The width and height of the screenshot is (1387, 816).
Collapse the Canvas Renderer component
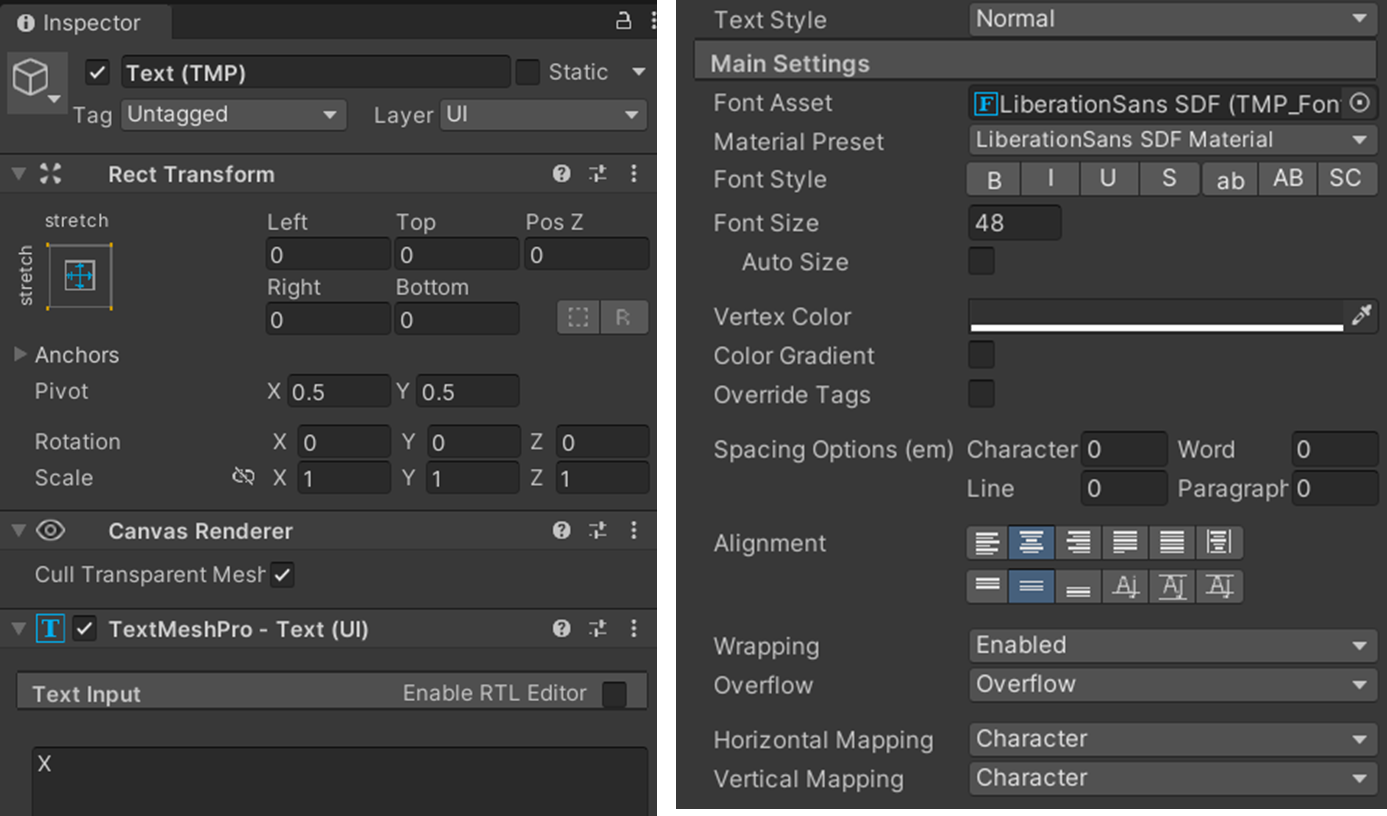point(18,531)
